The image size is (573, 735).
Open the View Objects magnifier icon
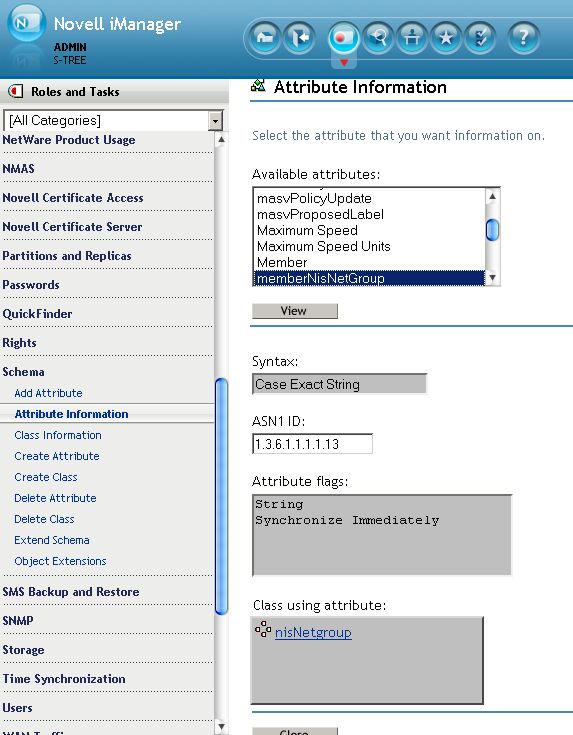378,37
